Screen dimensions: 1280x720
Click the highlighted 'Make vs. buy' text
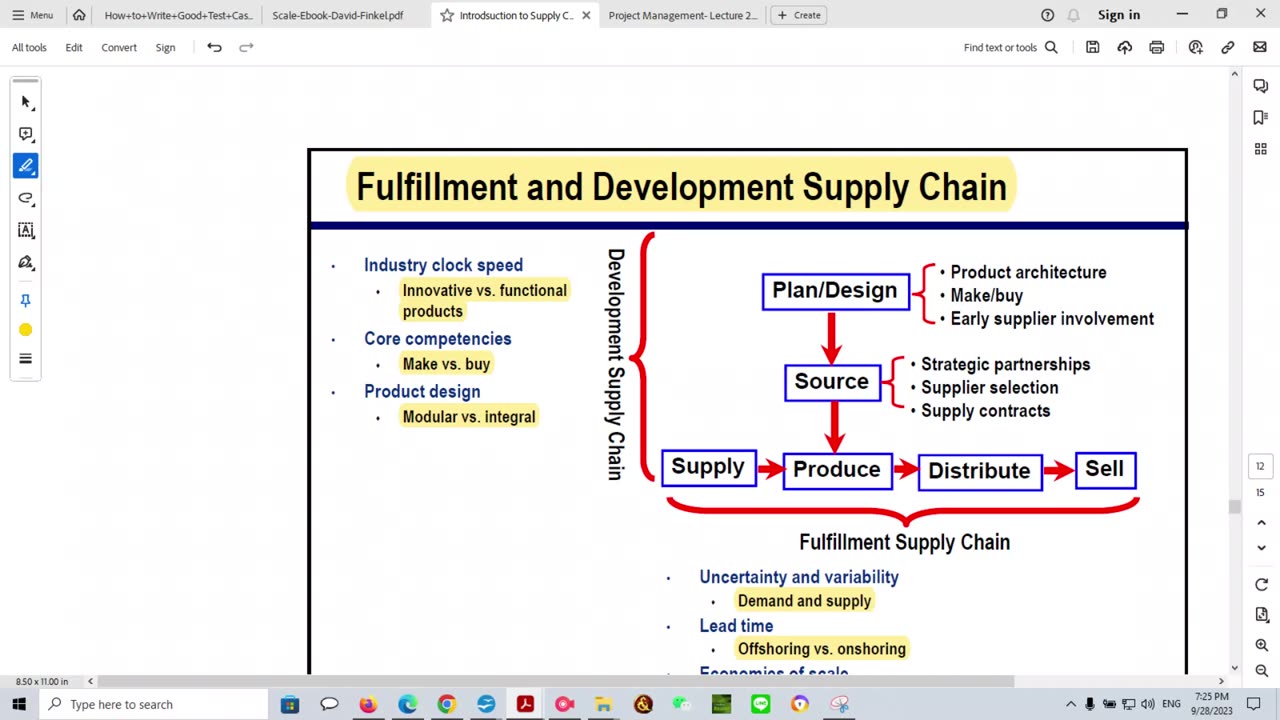[446, 364]
